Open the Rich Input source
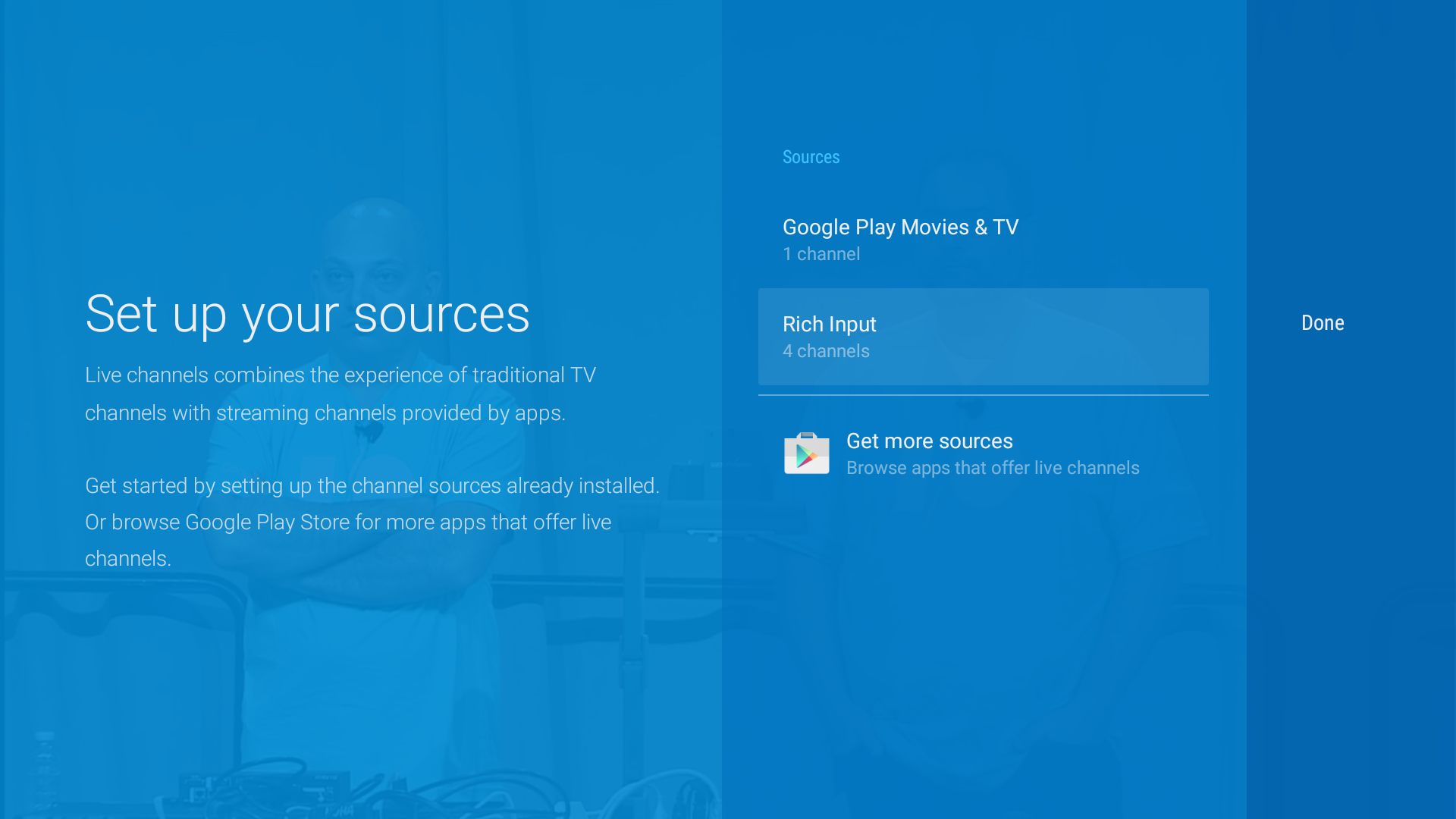The image size is (1456, 819). tap(830, 325)
